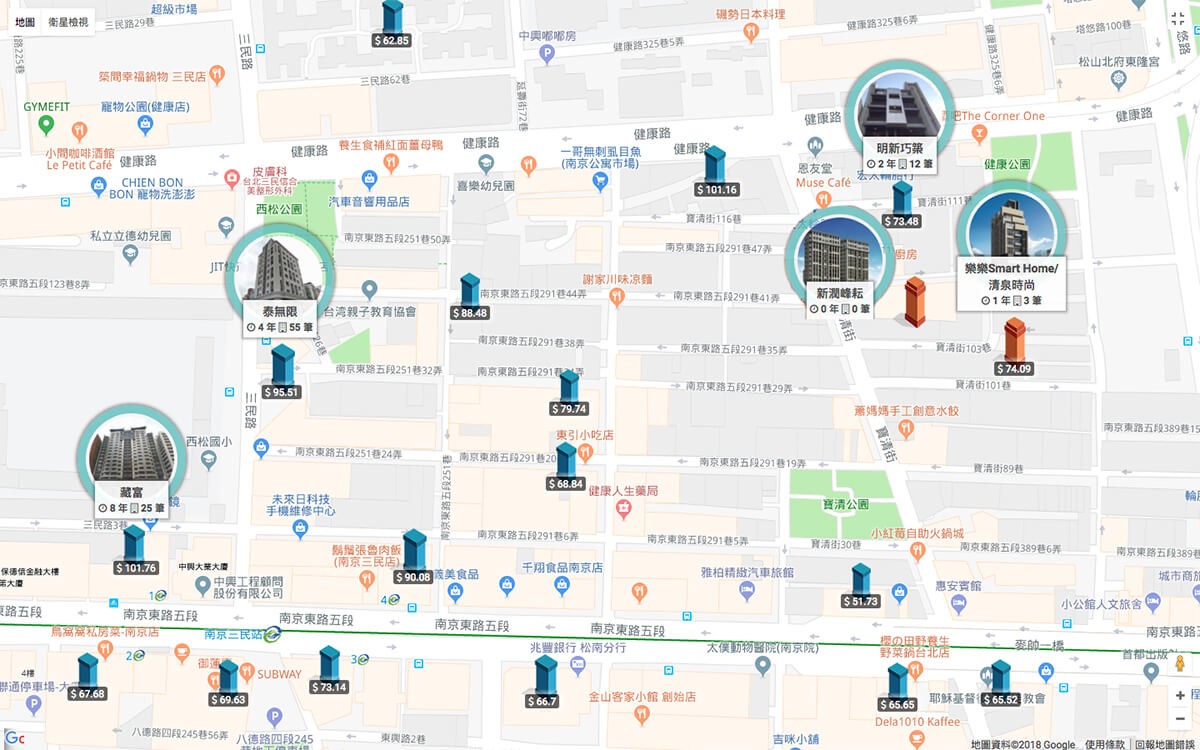The image size is (1200, 750).
Task: Select the orange $74.09 building marker
Action: 1014,346
